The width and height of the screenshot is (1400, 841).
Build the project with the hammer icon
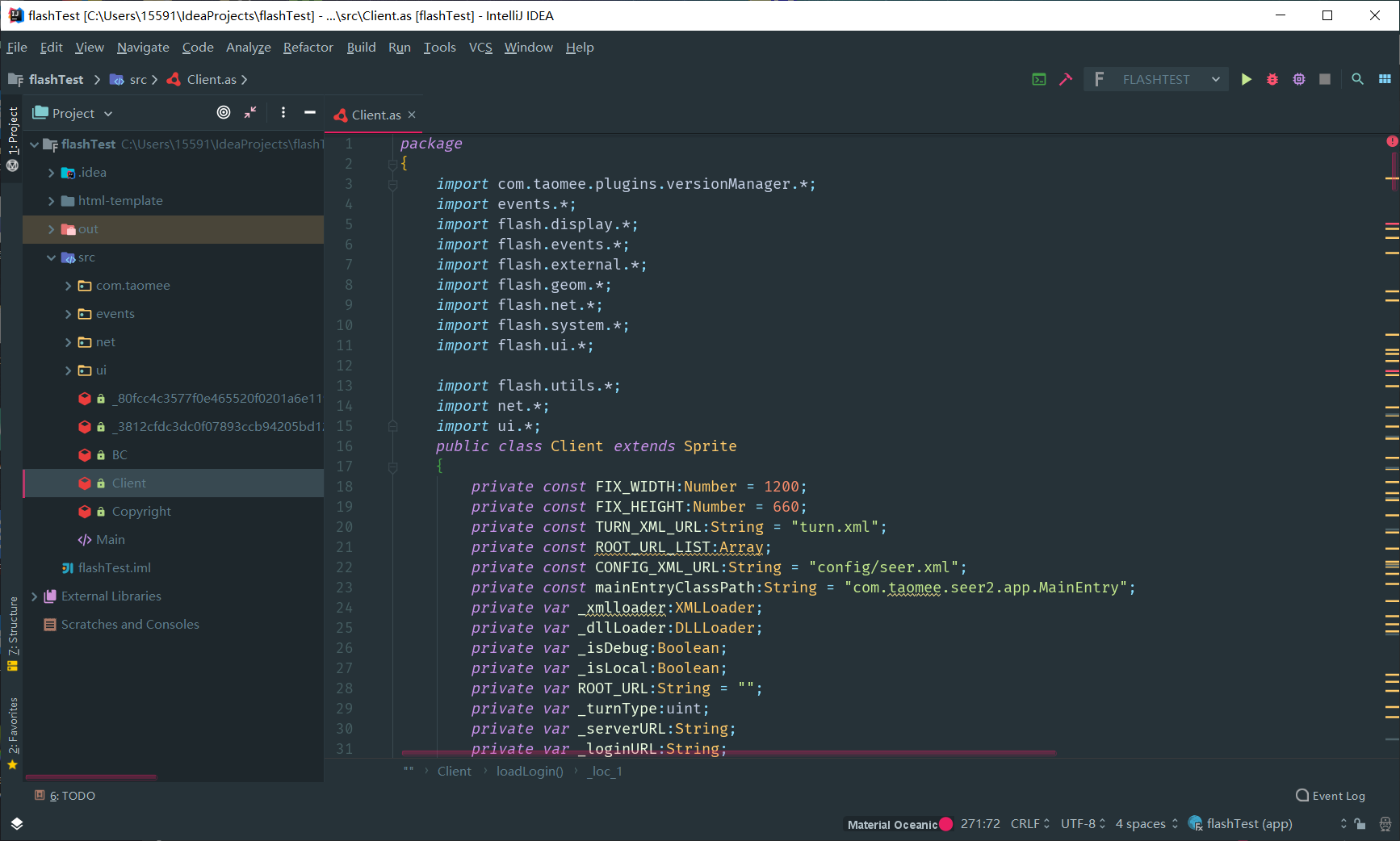pyautogui.click(x=1066, y=79)
